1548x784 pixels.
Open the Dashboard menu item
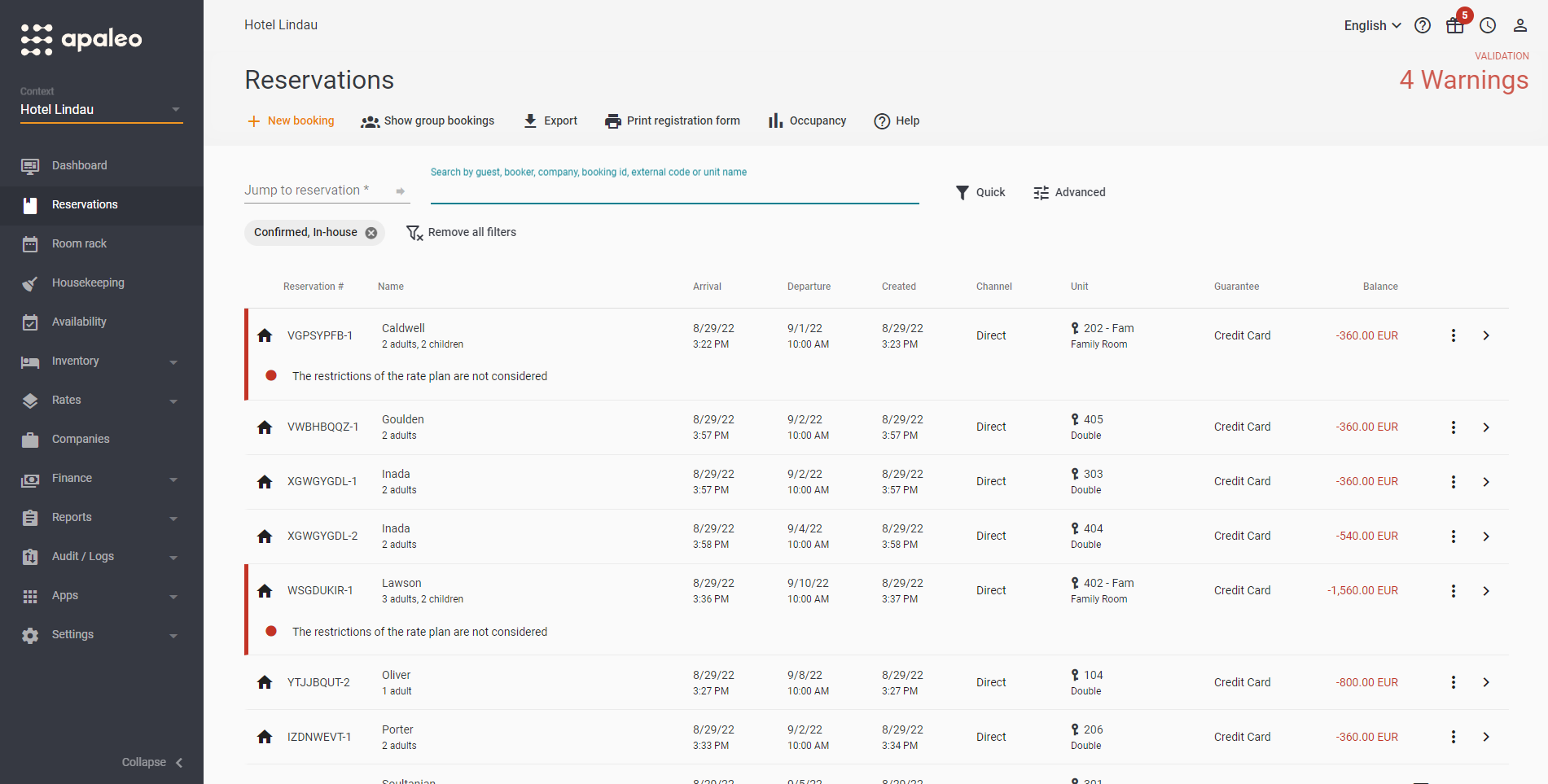79,165
